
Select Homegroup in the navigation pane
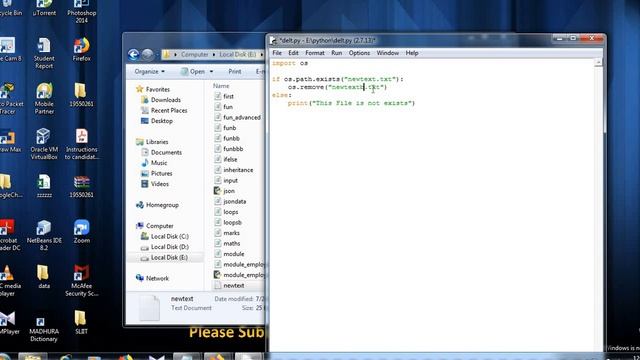coord(158,205)
